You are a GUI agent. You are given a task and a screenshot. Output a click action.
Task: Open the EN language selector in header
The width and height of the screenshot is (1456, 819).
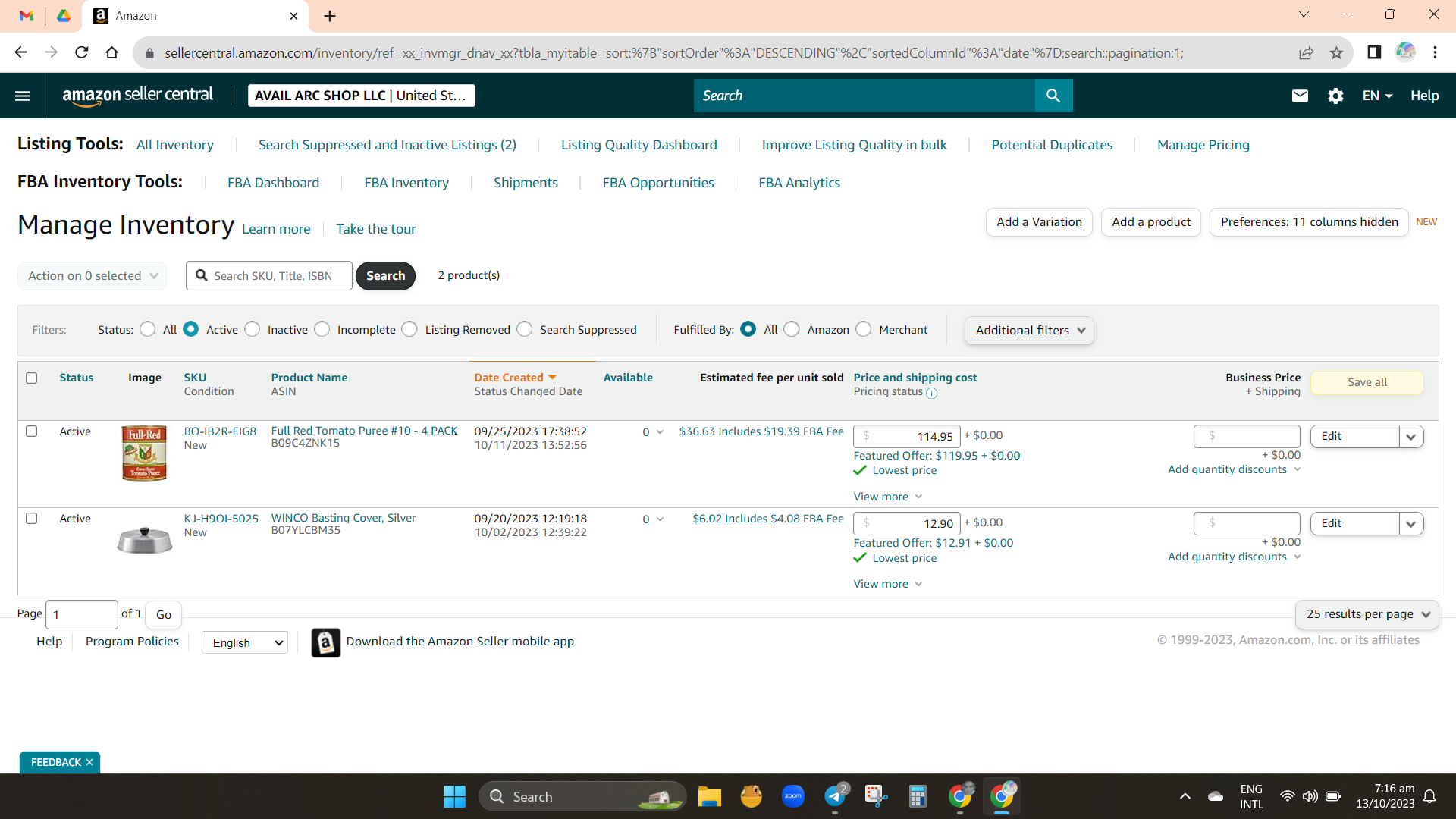click(1377, 96)
